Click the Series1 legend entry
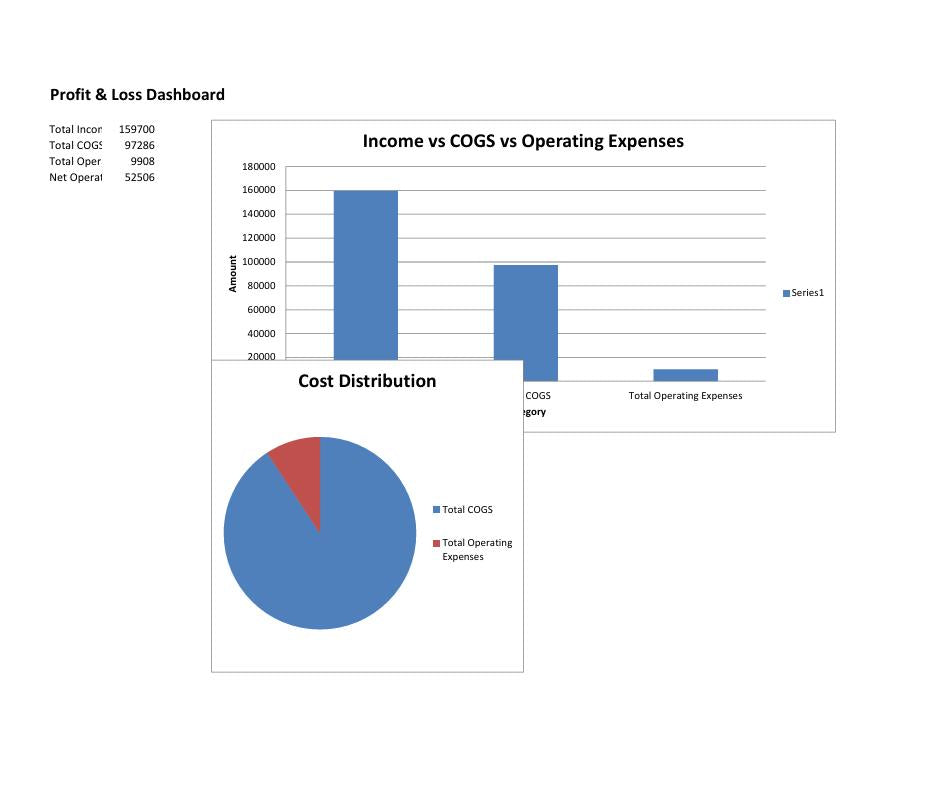 tap(806, 292)
